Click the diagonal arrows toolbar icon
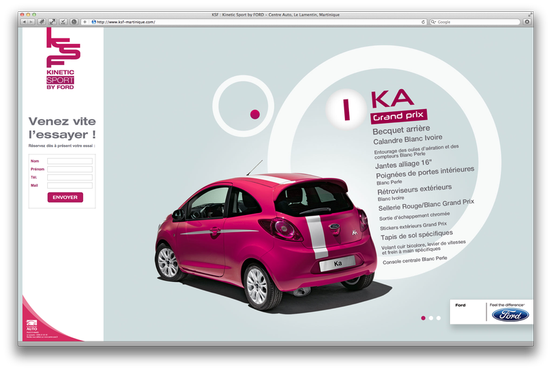The height and width of the screenshot is (369, 550). (52, 22)
